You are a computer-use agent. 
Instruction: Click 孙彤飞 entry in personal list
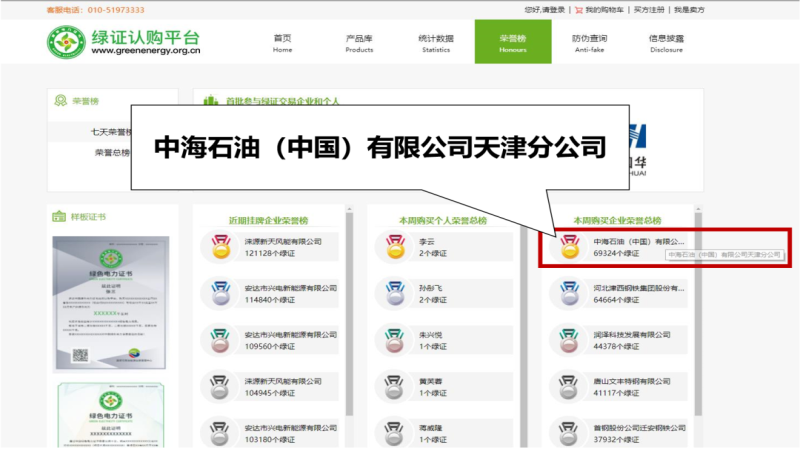point(431,288)
